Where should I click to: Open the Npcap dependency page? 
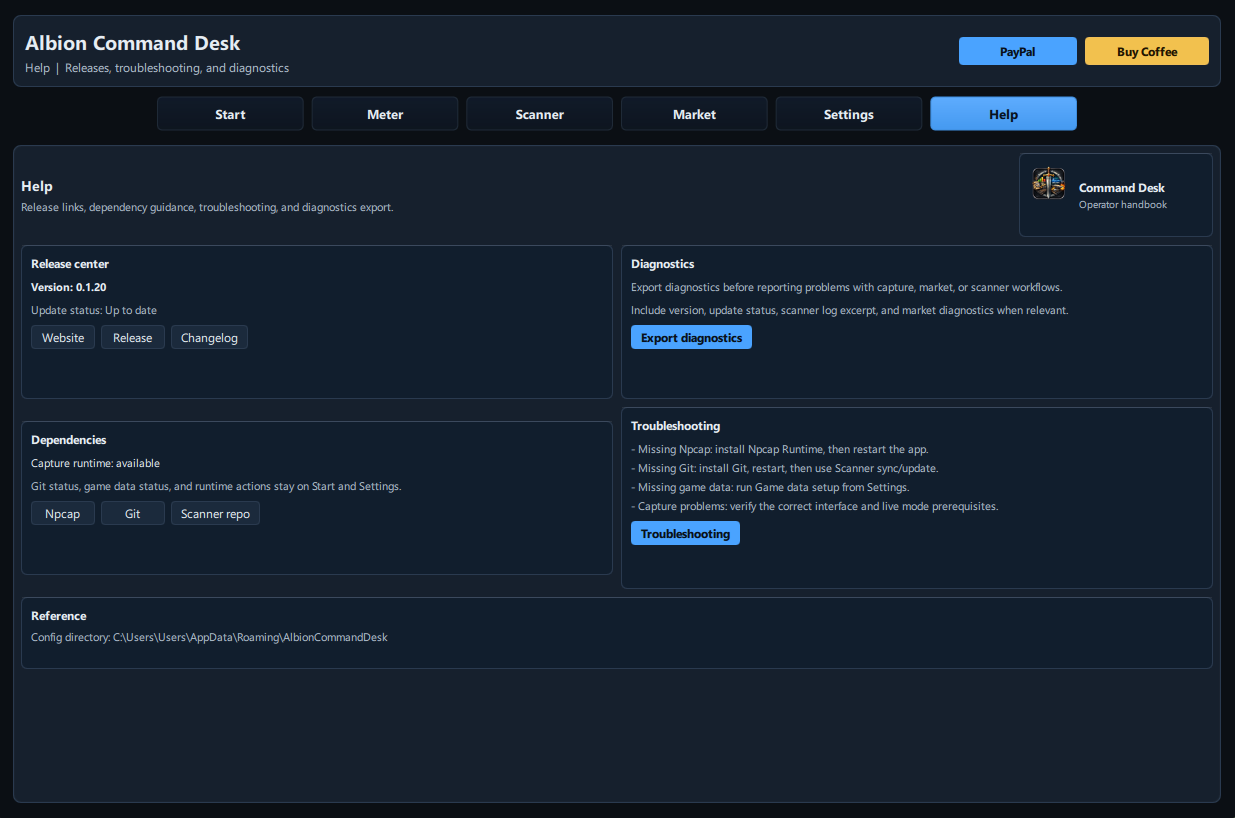tap(62, 513)
